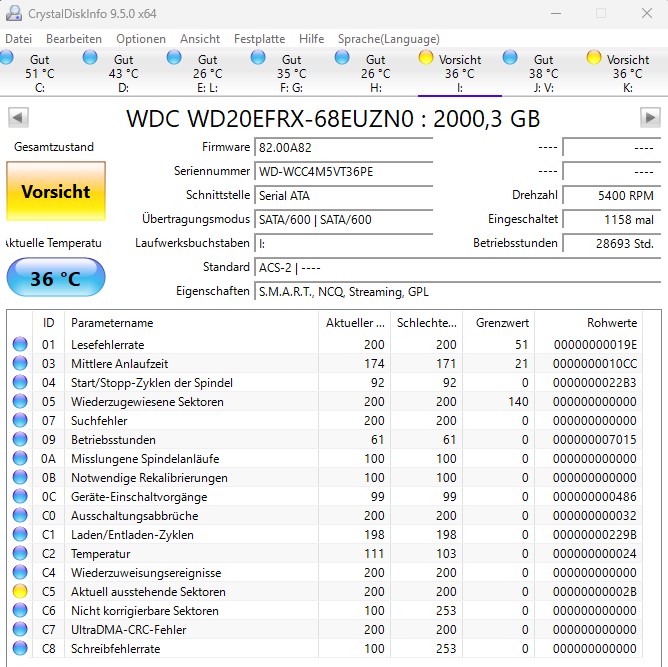This screenshot has height=667, width=668.
Task: Click status icon of row C2 Temperatur
Action: pos(20,553)
